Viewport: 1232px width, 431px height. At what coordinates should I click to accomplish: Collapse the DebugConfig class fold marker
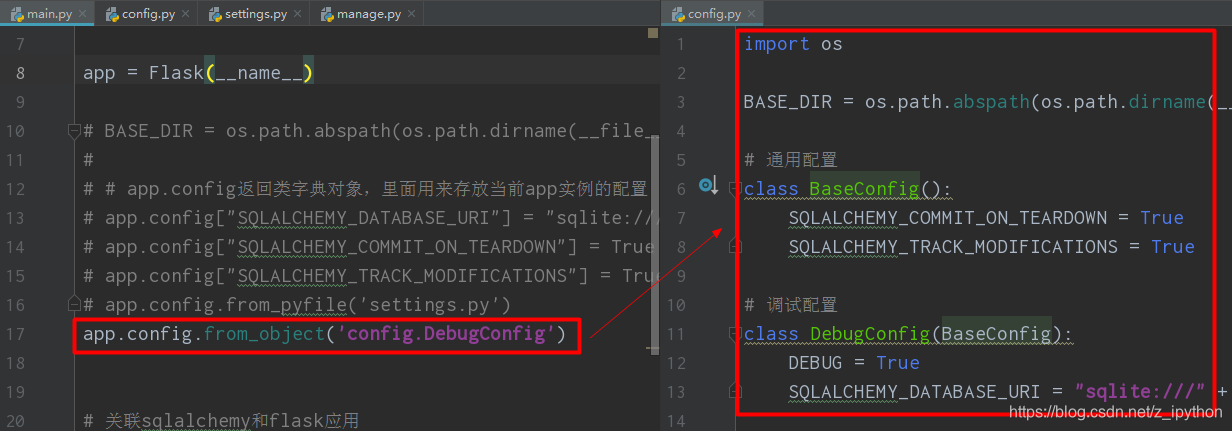click(735, 332)
